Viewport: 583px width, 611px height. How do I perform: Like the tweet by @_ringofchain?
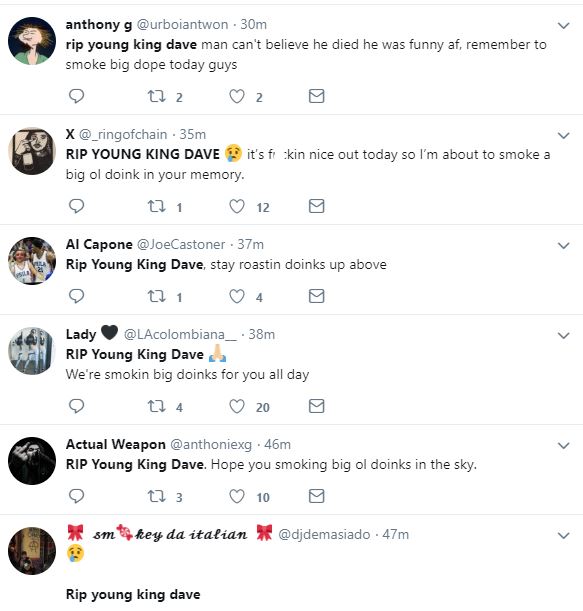click(x=237, y=206)
